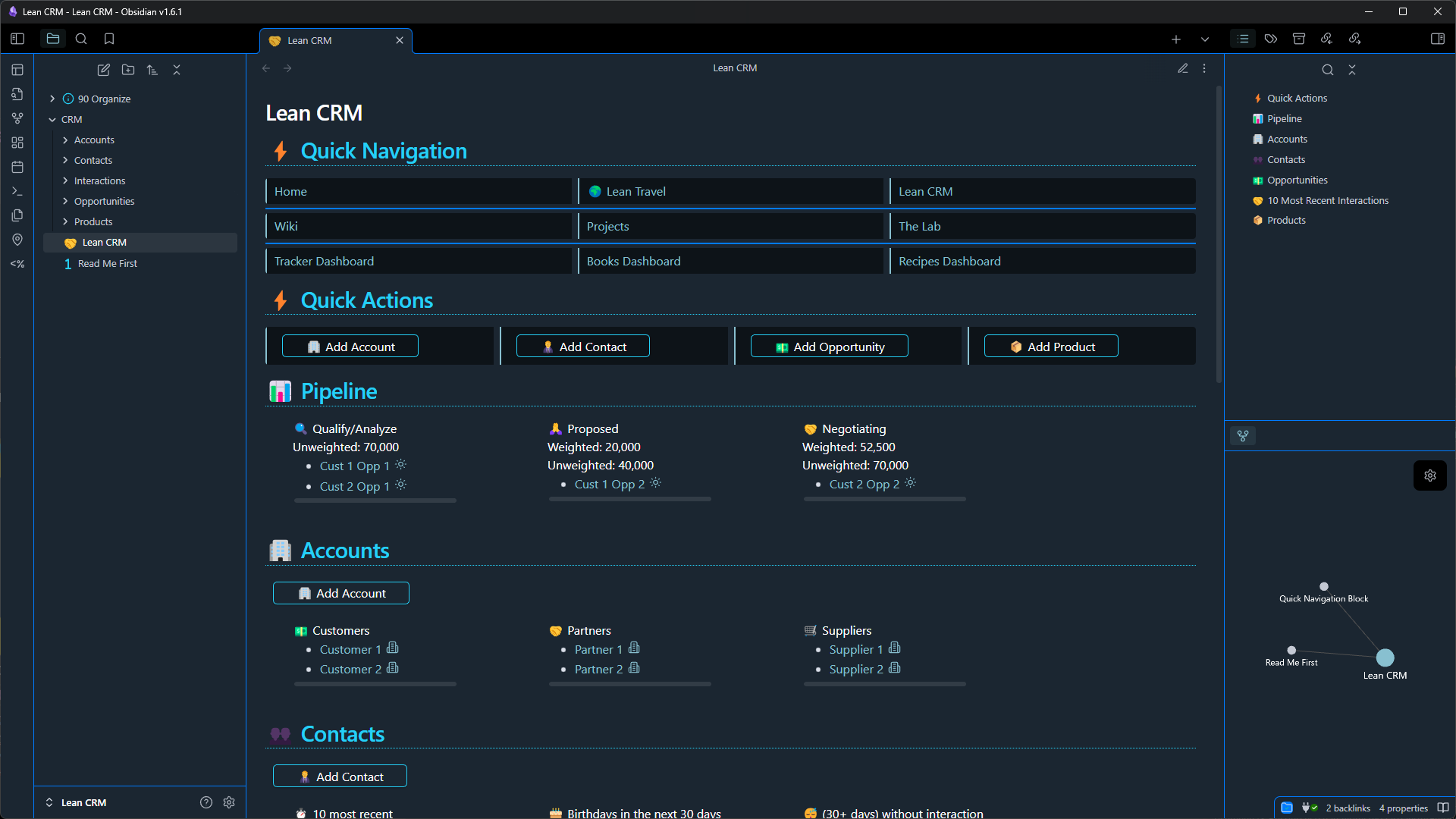
Task: Change sort order in file explorer
Action: [152, 70]
